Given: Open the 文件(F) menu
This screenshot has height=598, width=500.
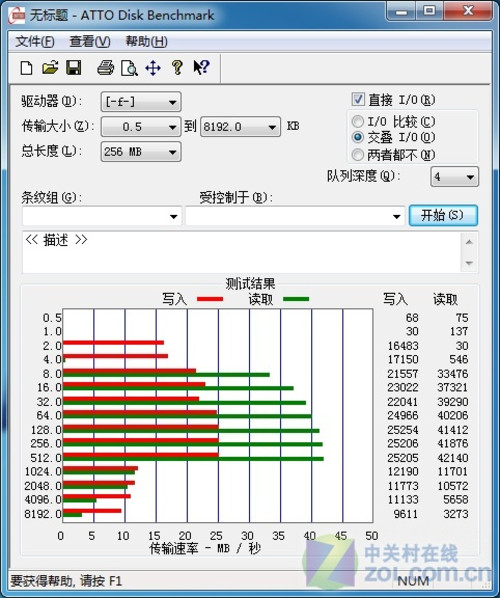Looking at the screenshot, I should pyautogui.click(x=35, y=41).
